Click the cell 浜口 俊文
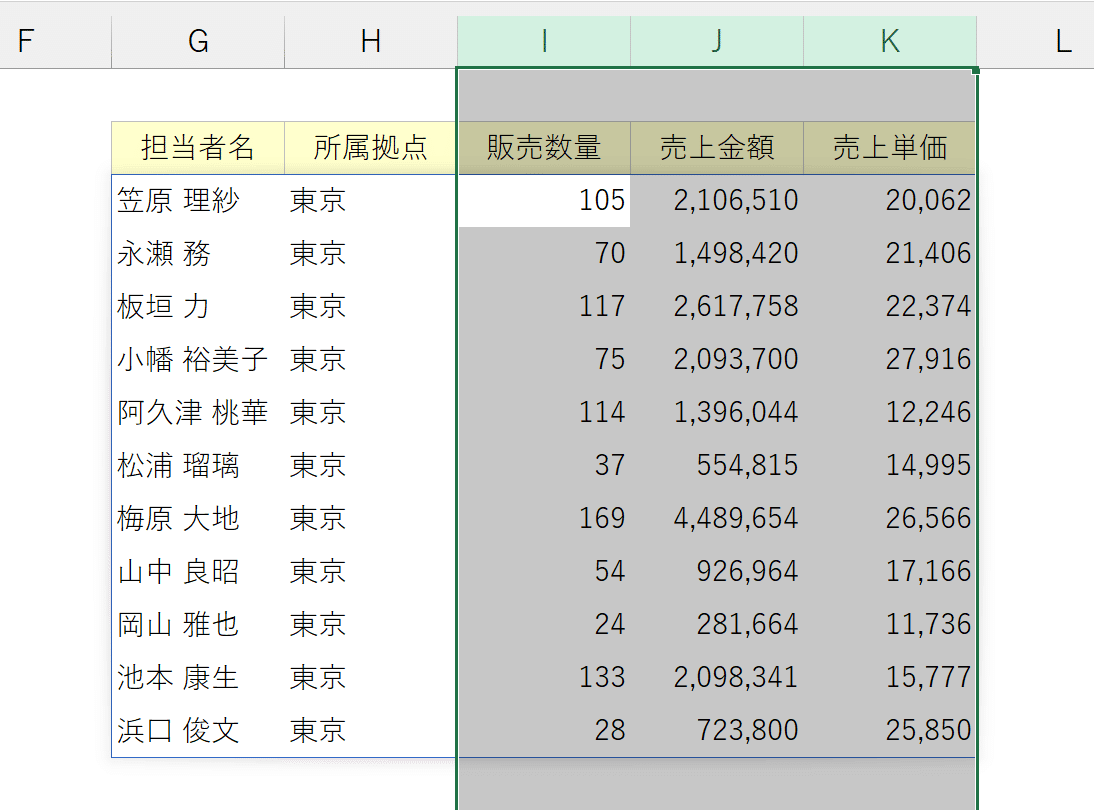Screen dimensions: 1094x810 click(198, 730)
